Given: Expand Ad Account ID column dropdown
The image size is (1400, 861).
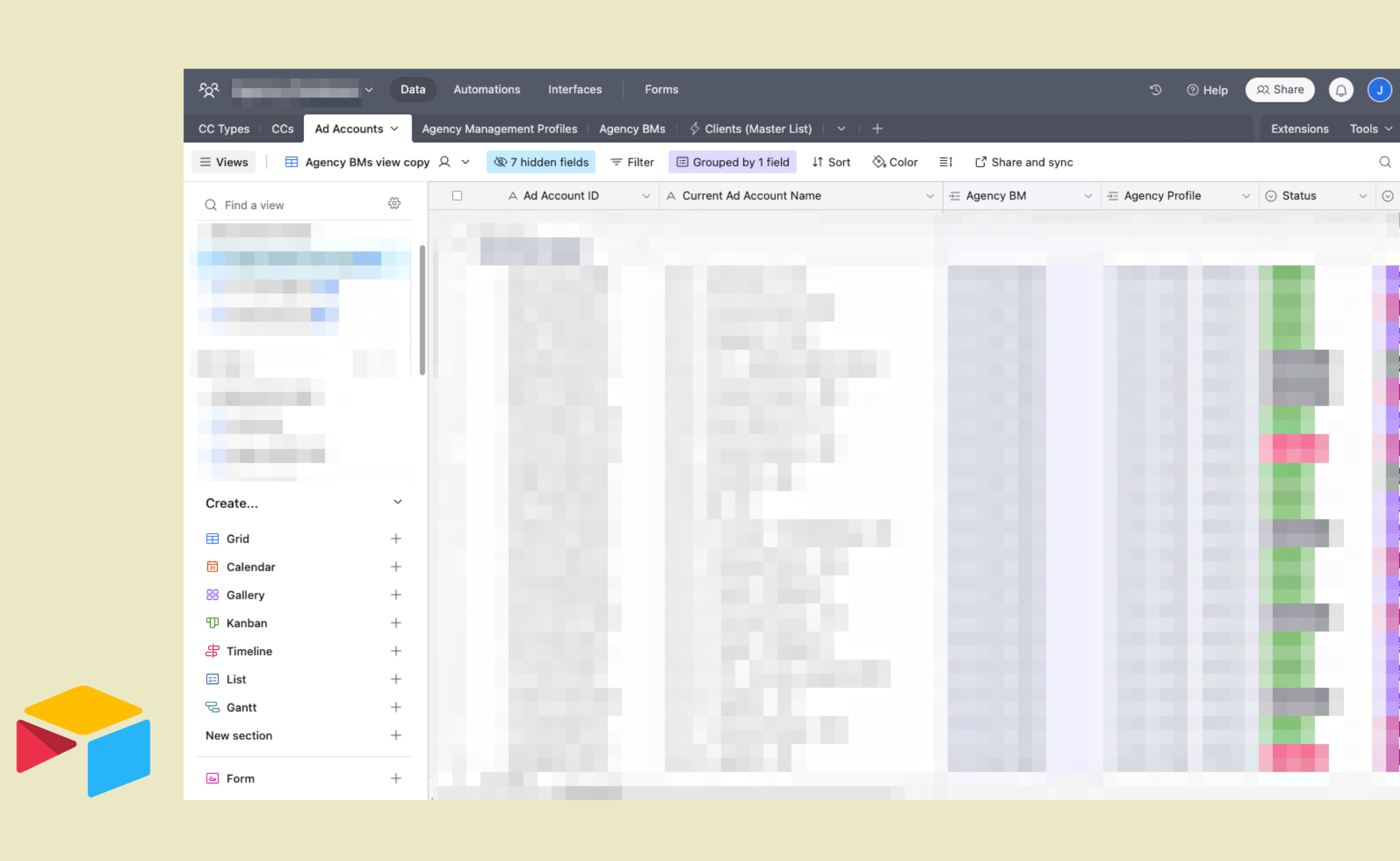Looking at the screenshot, I should pos(646,196).
